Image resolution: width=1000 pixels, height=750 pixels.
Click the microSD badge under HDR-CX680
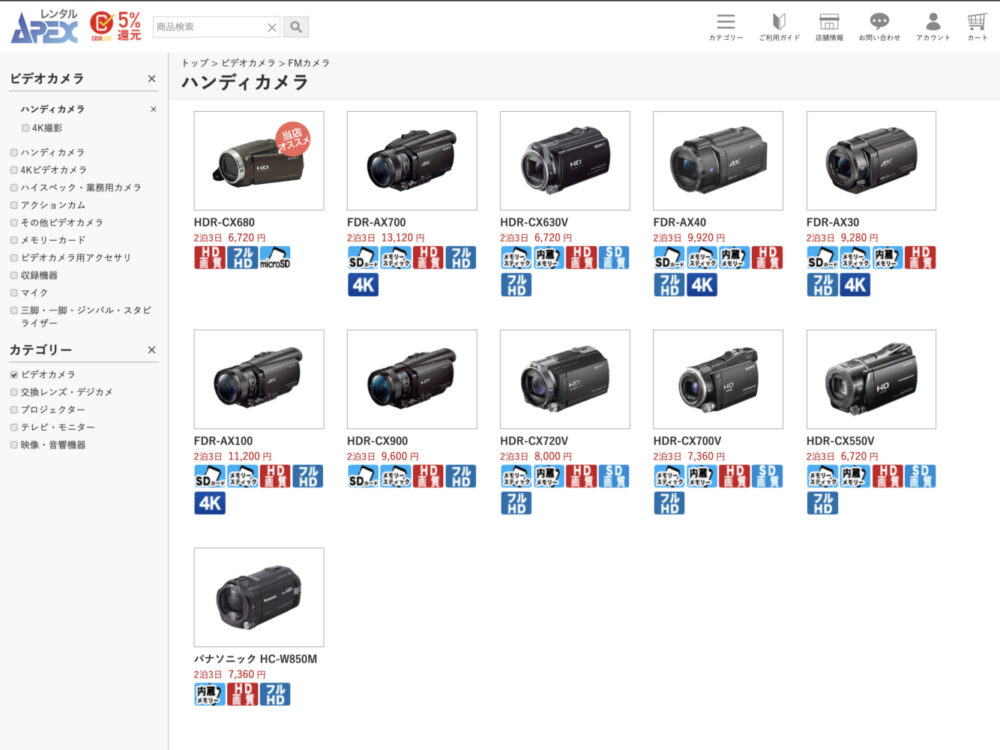tap(276, 258)
